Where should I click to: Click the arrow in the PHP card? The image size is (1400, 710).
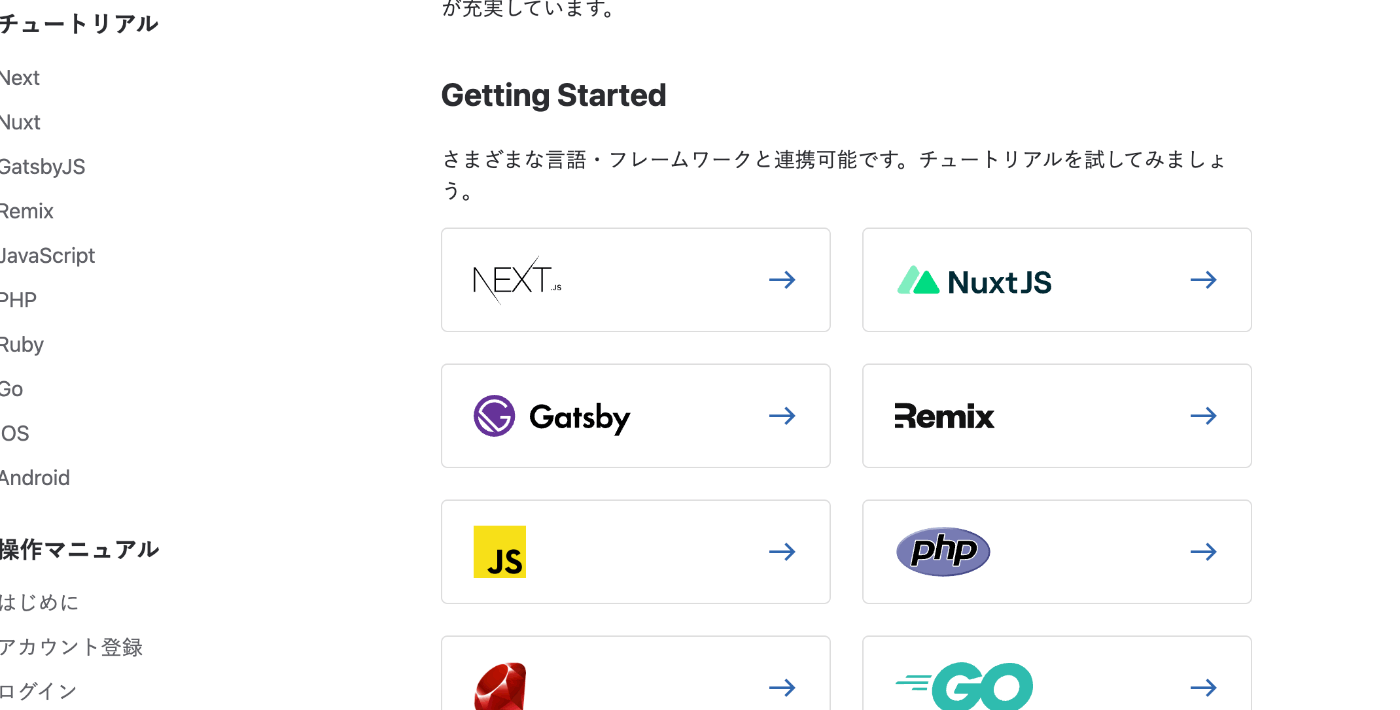pos(1203,552)
